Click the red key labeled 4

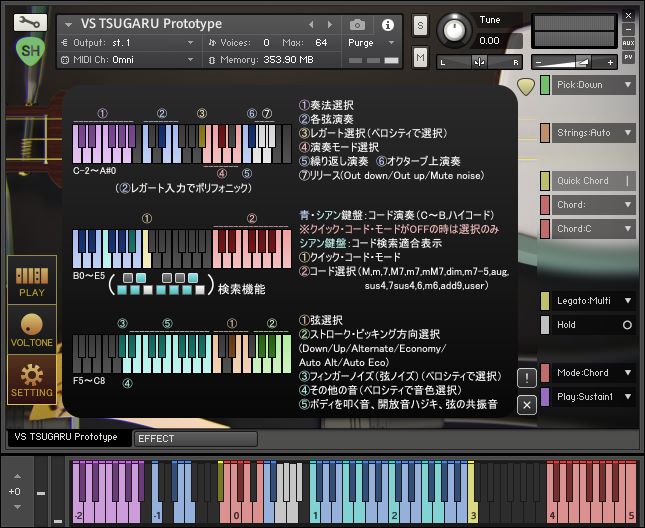[x=552, y=513]
